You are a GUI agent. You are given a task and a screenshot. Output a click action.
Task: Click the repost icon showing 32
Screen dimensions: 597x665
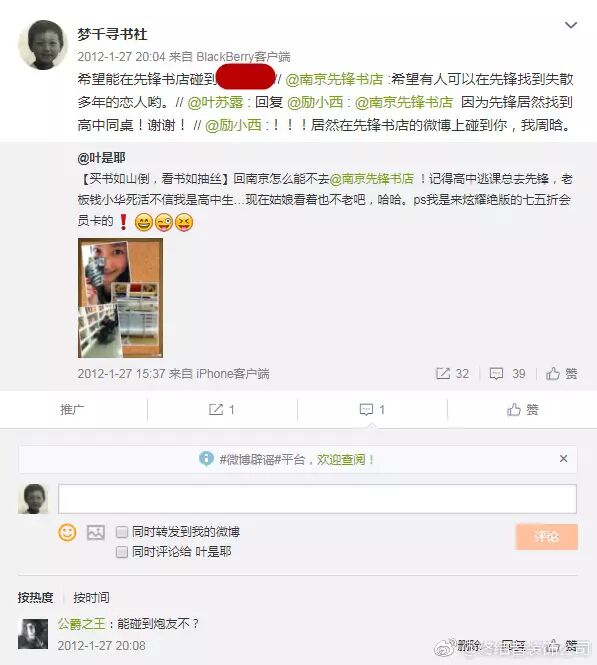tap(452, 374)
